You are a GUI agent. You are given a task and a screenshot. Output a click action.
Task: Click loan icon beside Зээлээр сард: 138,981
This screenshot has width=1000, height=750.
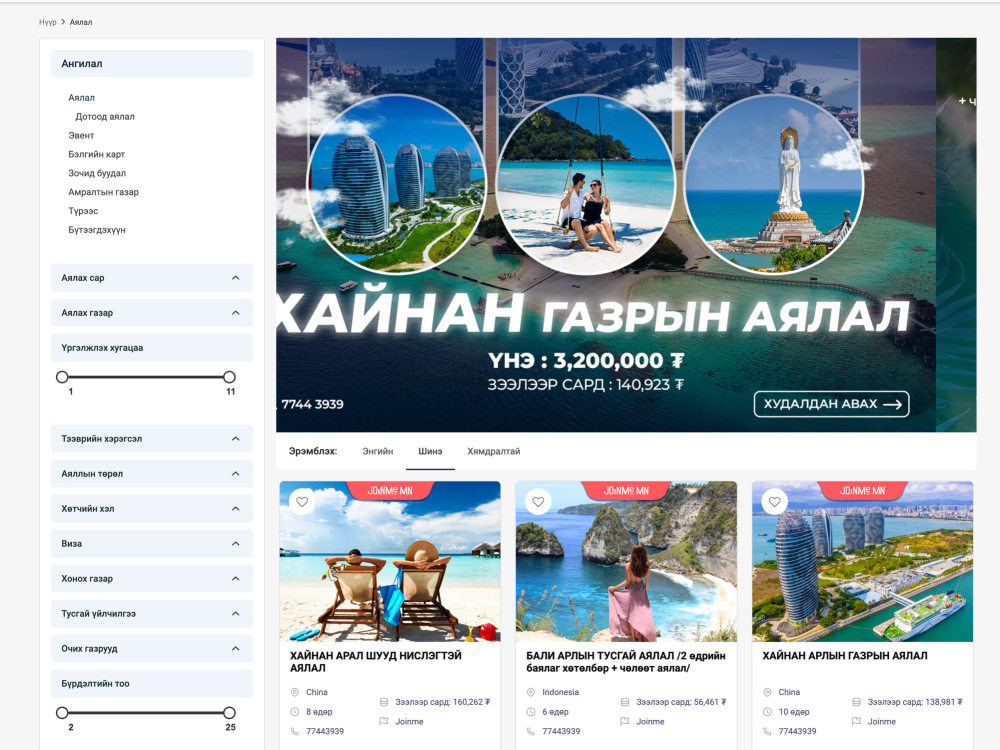pyautogui.click(x=857, y=702)
